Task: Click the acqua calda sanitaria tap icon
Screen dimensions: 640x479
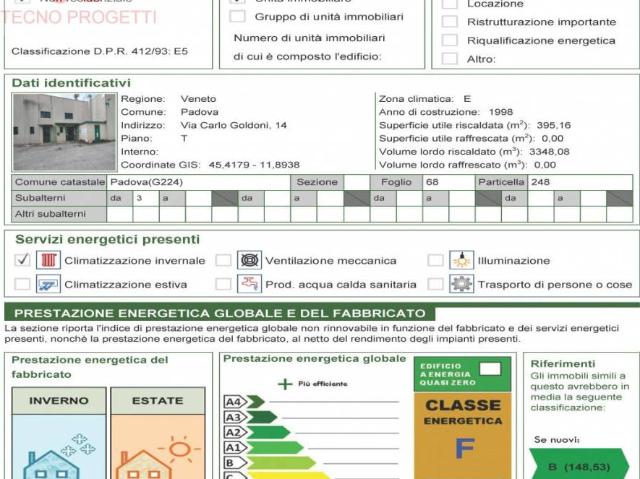Action: (249, 284)
